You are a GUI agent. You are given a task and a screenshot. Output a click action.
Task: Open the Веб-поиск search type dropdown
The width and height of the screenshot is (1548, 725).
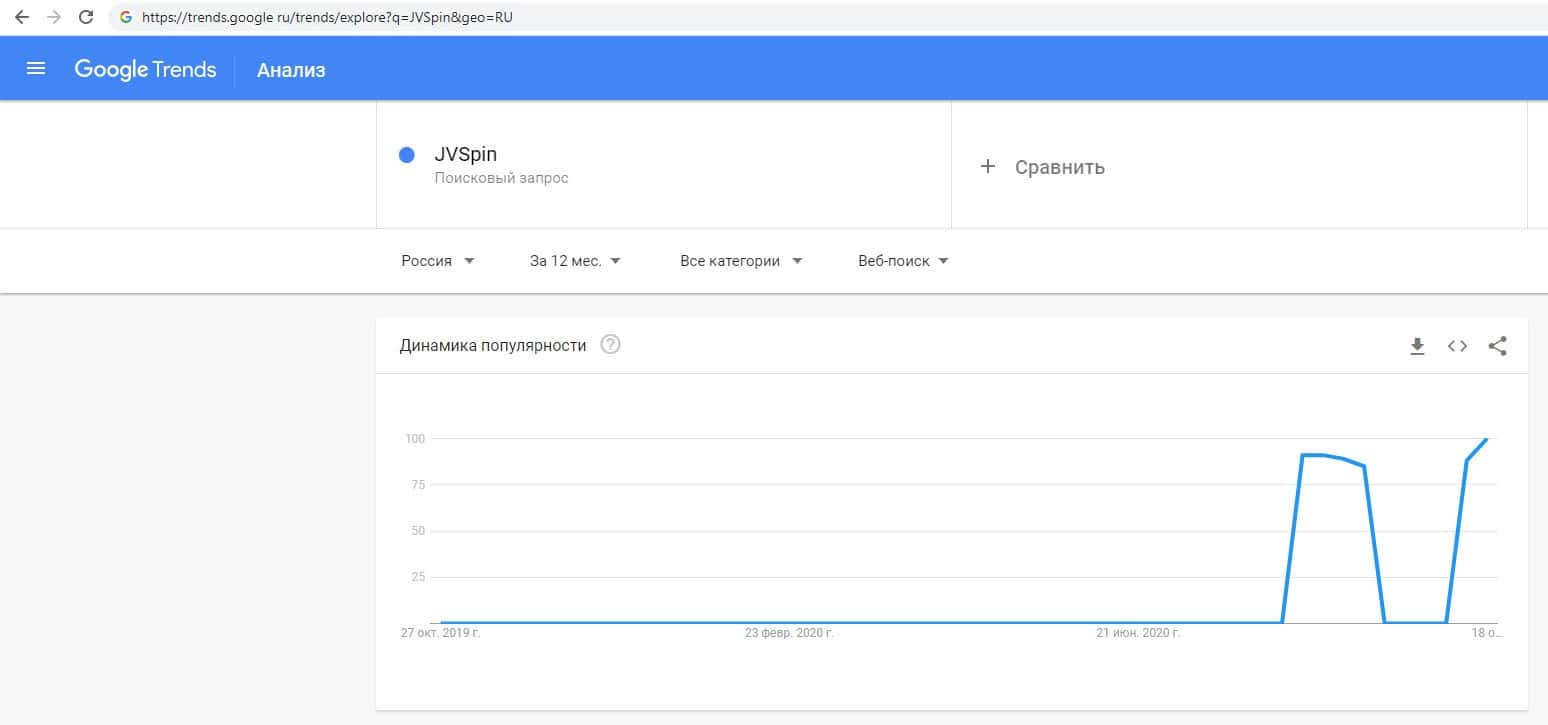(903, 261)
